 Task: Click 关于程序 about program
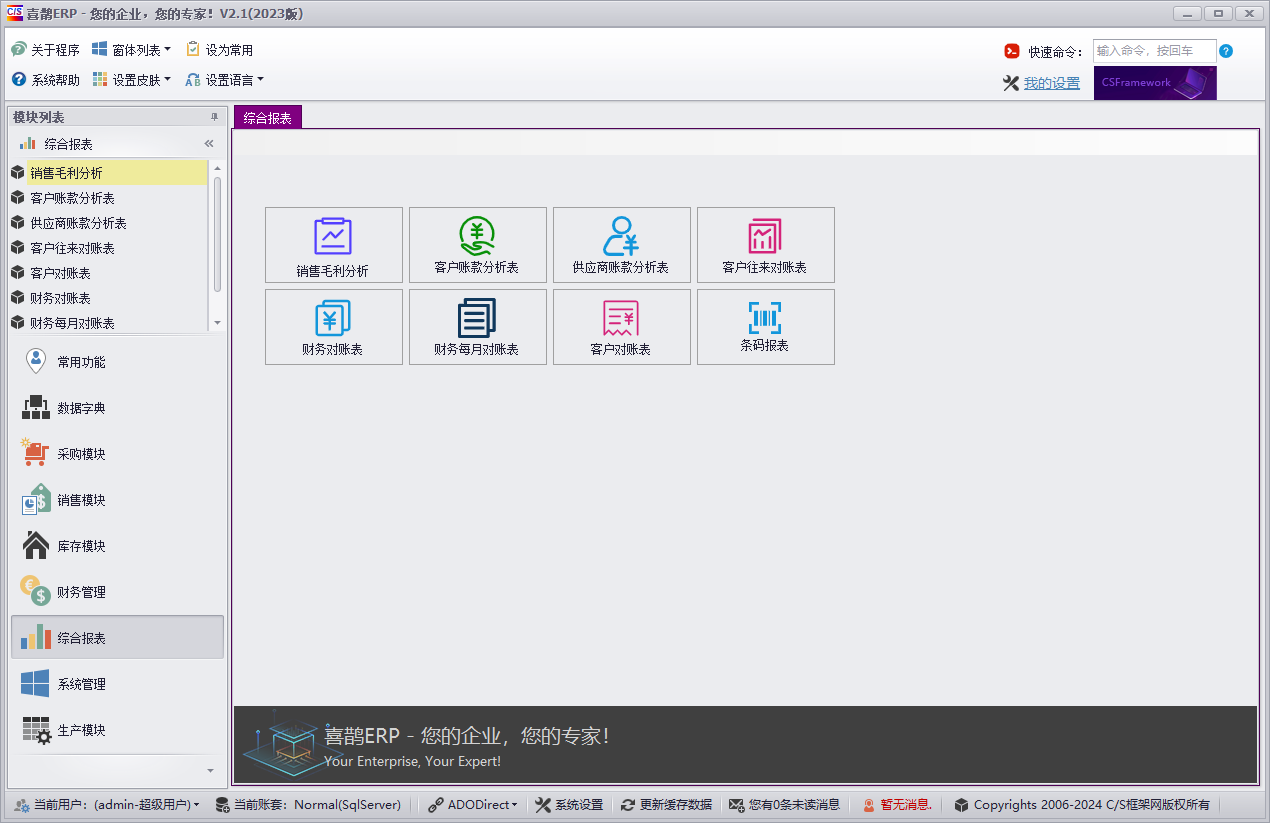[x=46, y=50]
